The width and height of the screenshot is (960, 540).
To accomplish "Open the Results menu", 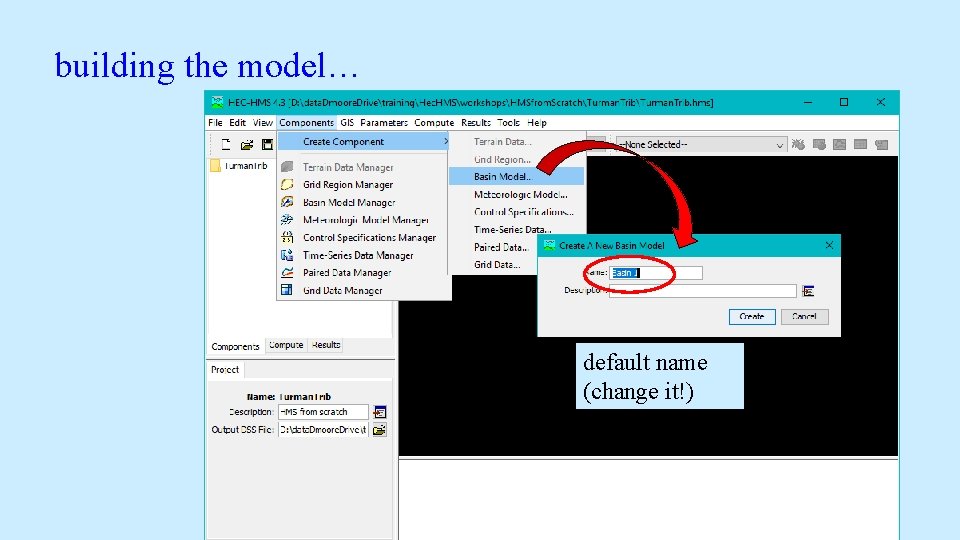I will 476,122.
